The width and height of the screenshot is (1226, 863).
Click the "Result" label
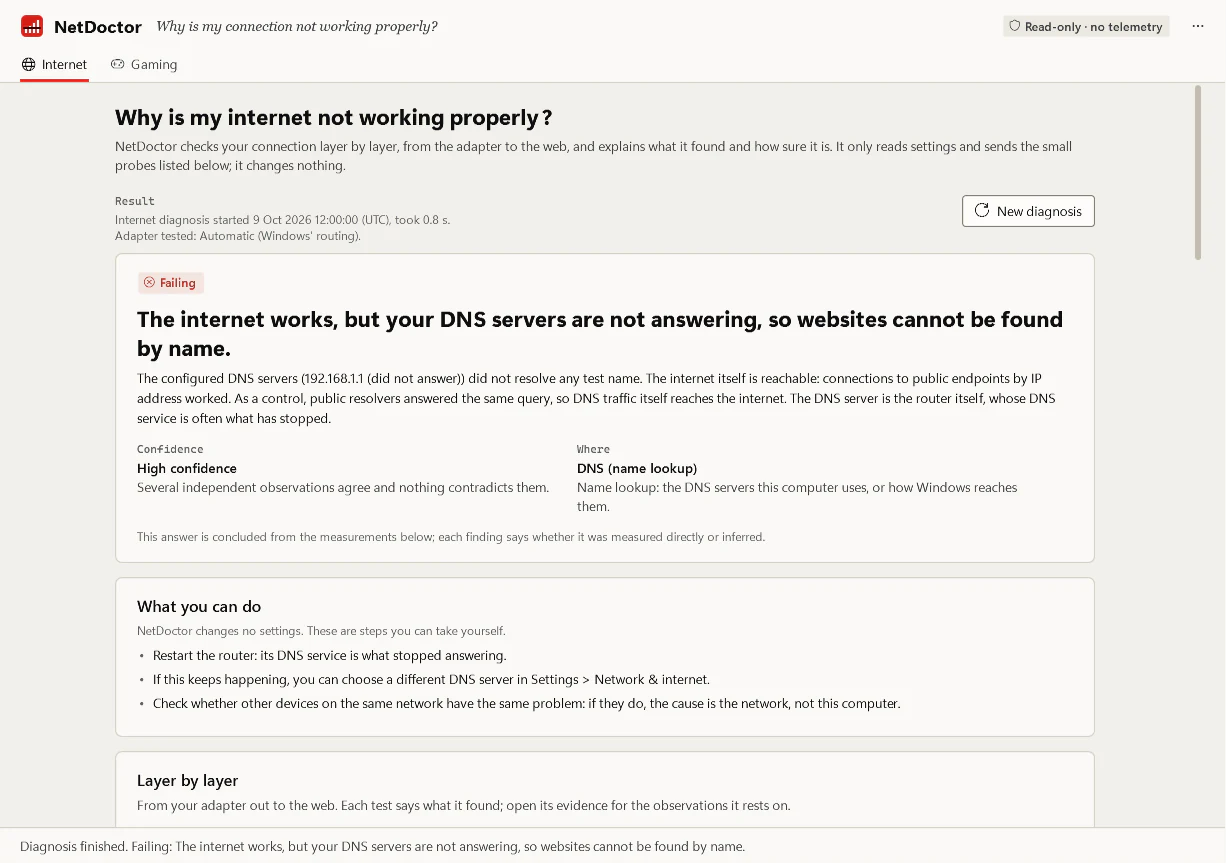pos(135,201)
